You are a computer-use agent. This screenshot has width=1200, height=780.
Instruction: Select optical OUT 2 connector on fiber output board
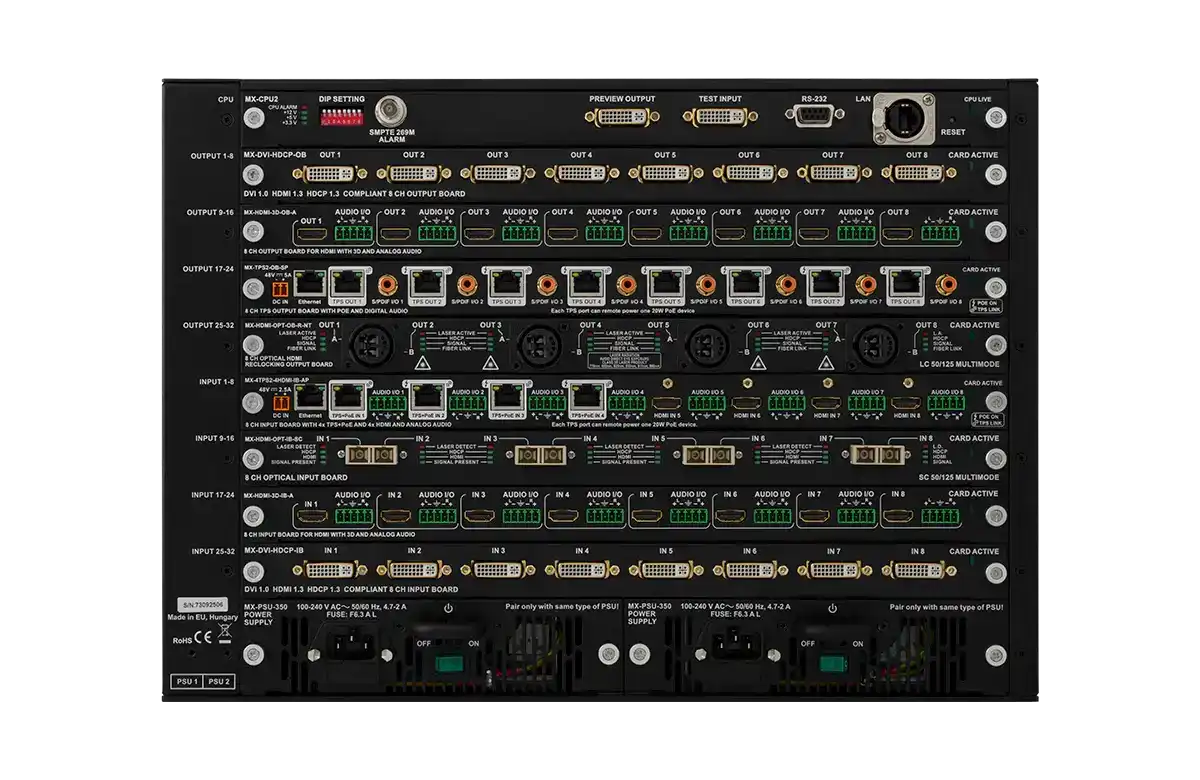tap(372, 345)
